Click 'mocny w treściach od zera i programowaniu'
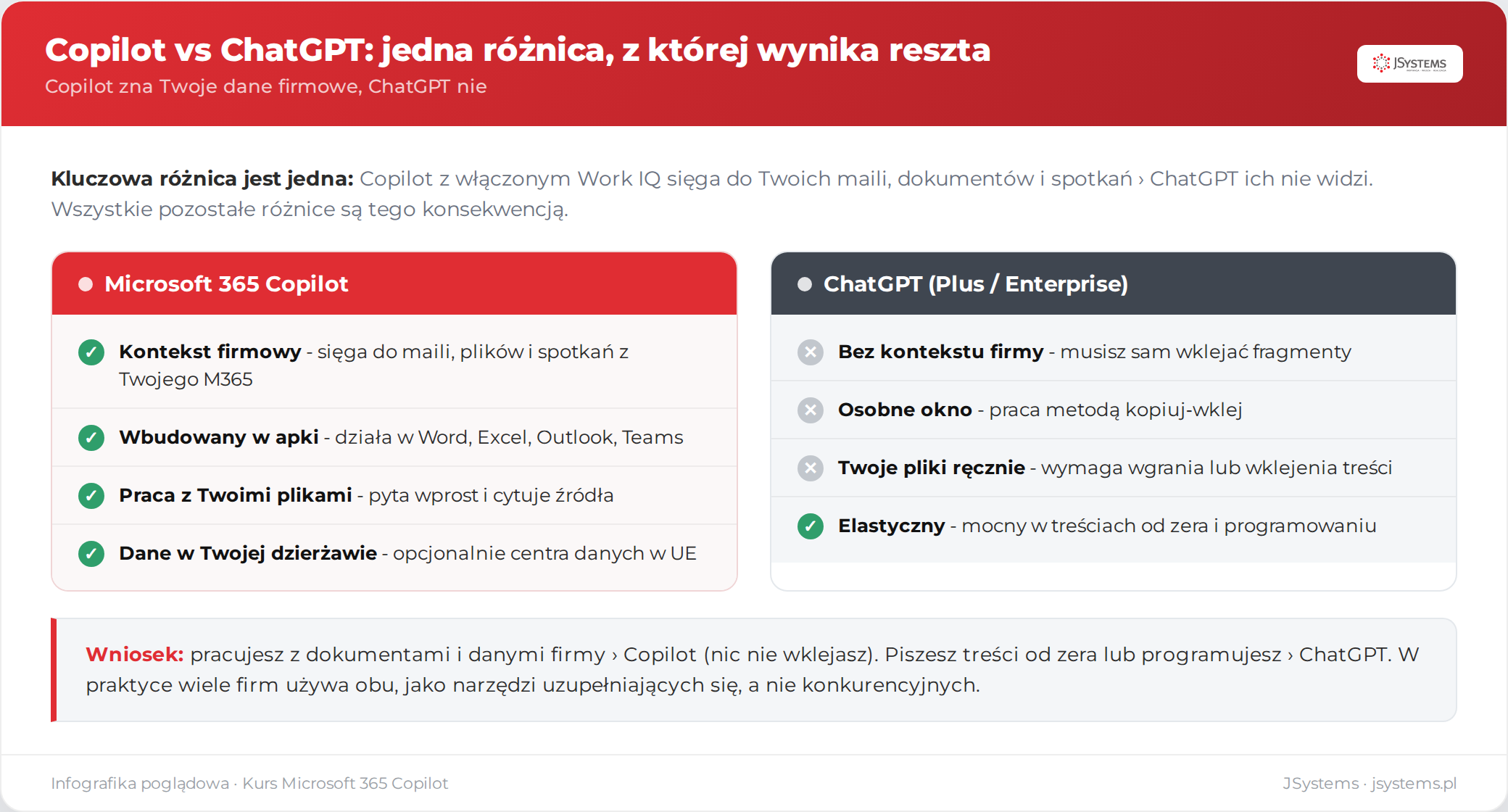Screen dimensions: 1508x812 click(1169, 526)
